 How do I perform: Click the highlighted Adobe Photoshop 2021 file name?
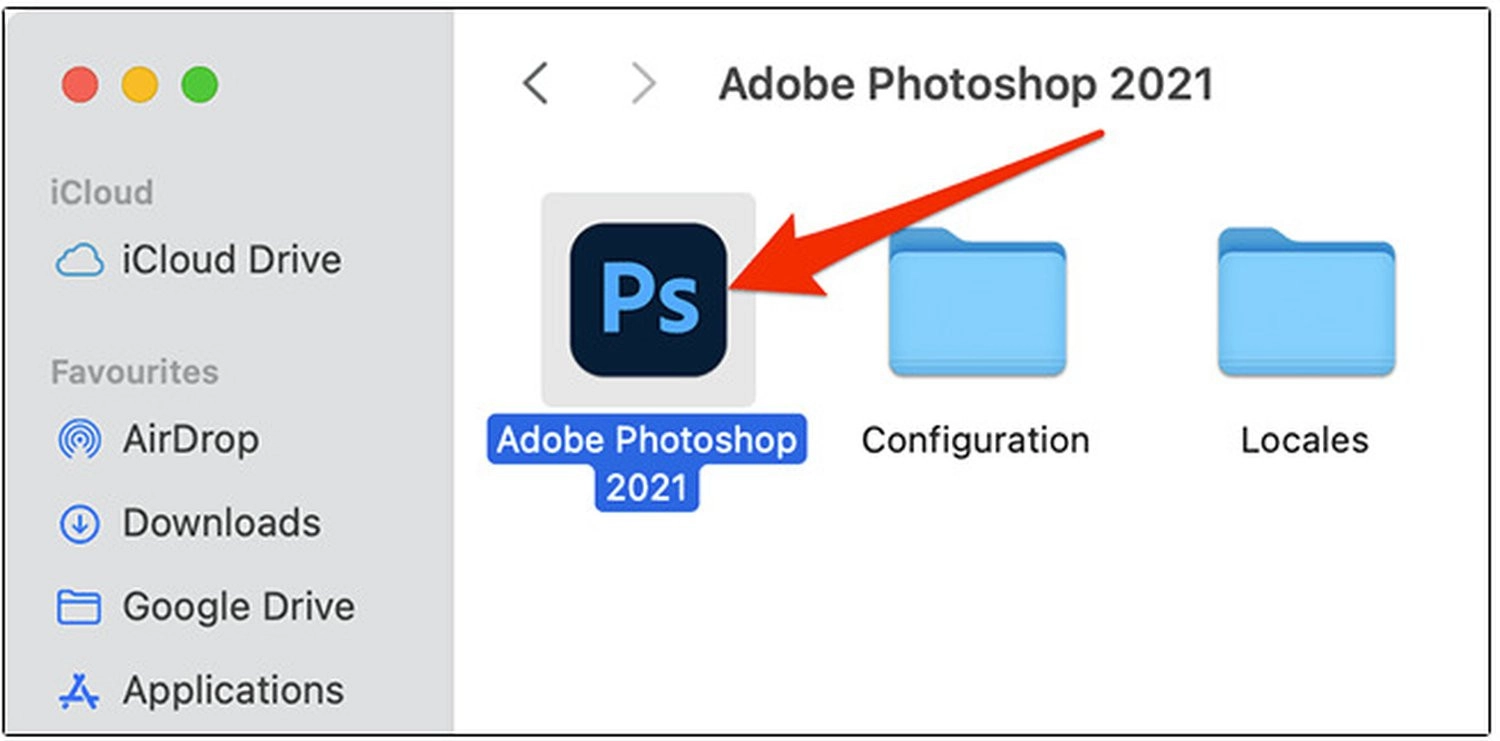647,464
